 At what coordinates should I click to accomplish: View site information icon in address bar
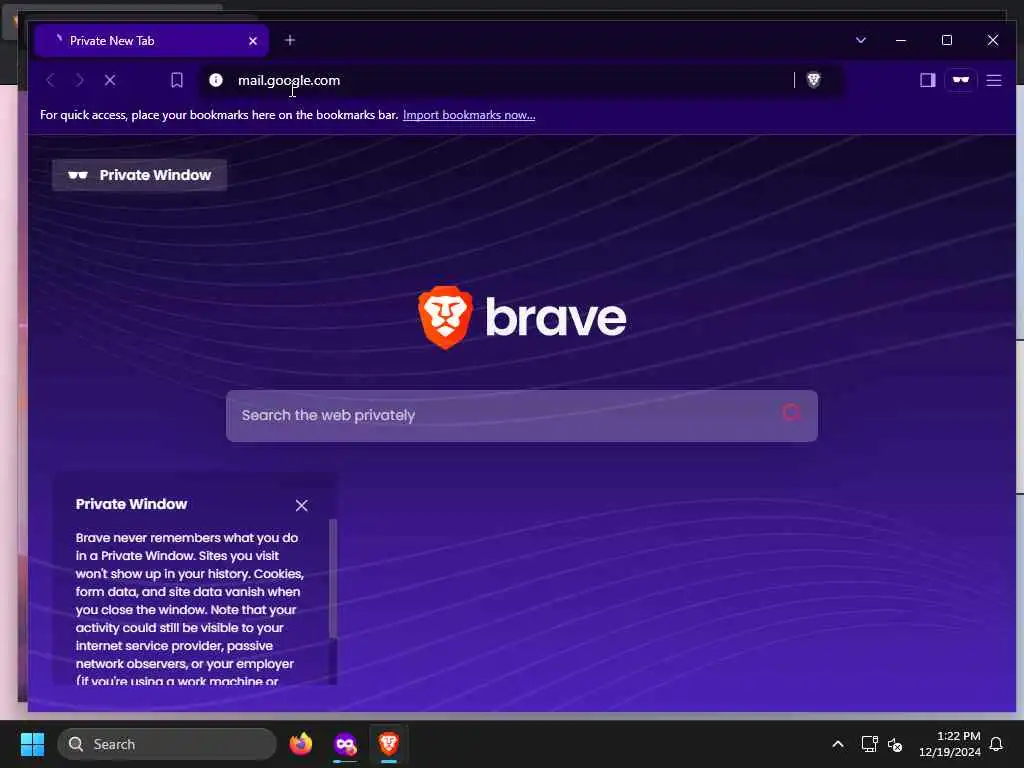tap(216, 80)
